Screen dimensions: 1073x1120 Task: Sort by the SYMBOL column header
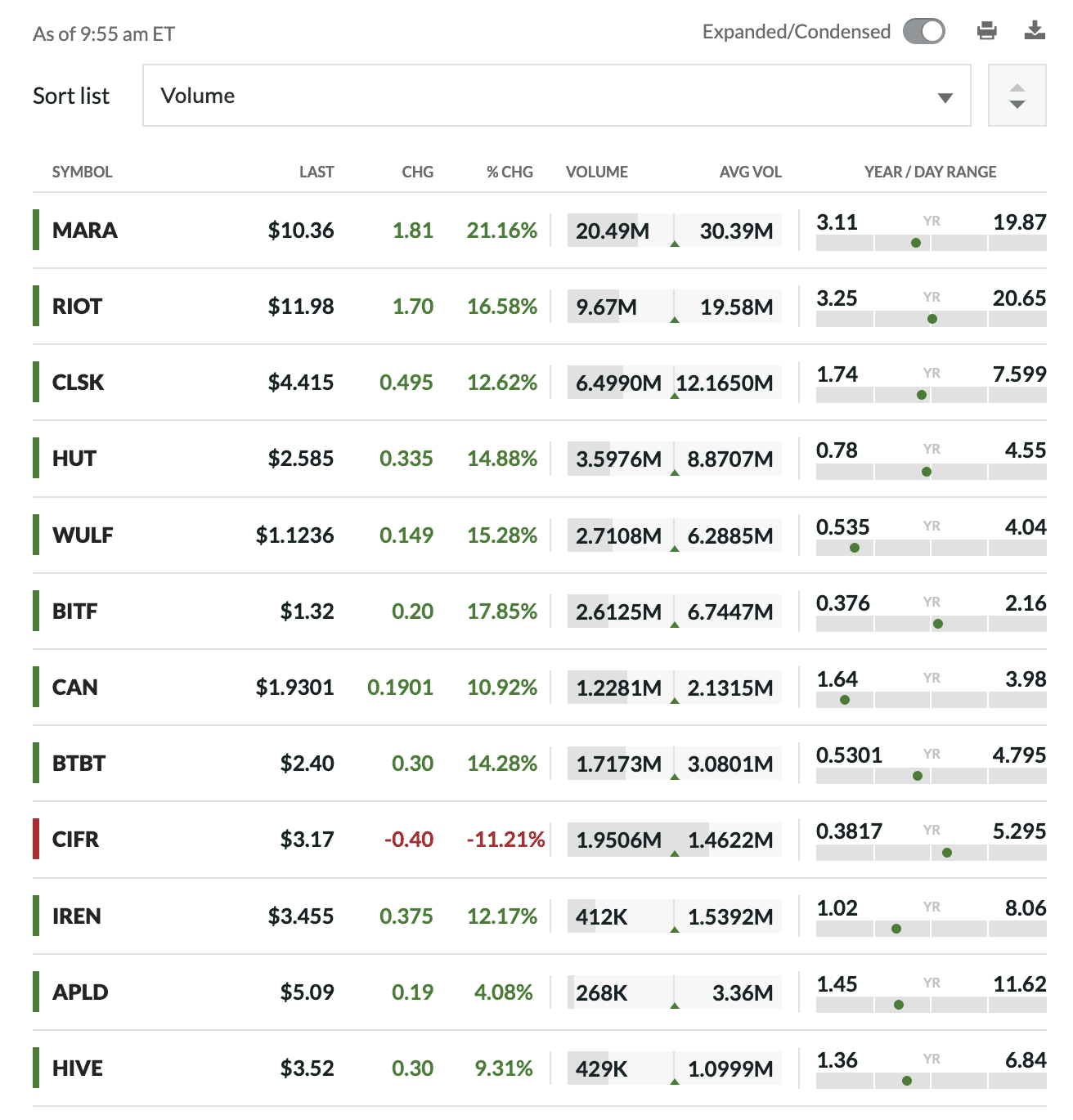tap(82, 172)
